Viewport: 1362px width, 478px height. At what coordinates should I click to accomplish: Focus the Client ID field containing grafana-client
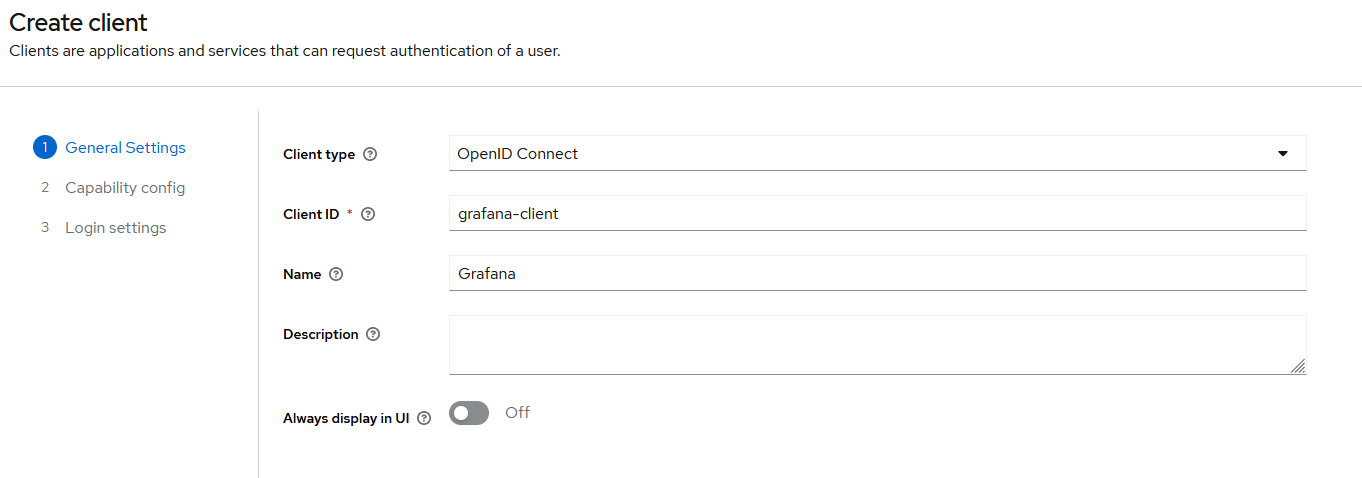pos(877,214)
